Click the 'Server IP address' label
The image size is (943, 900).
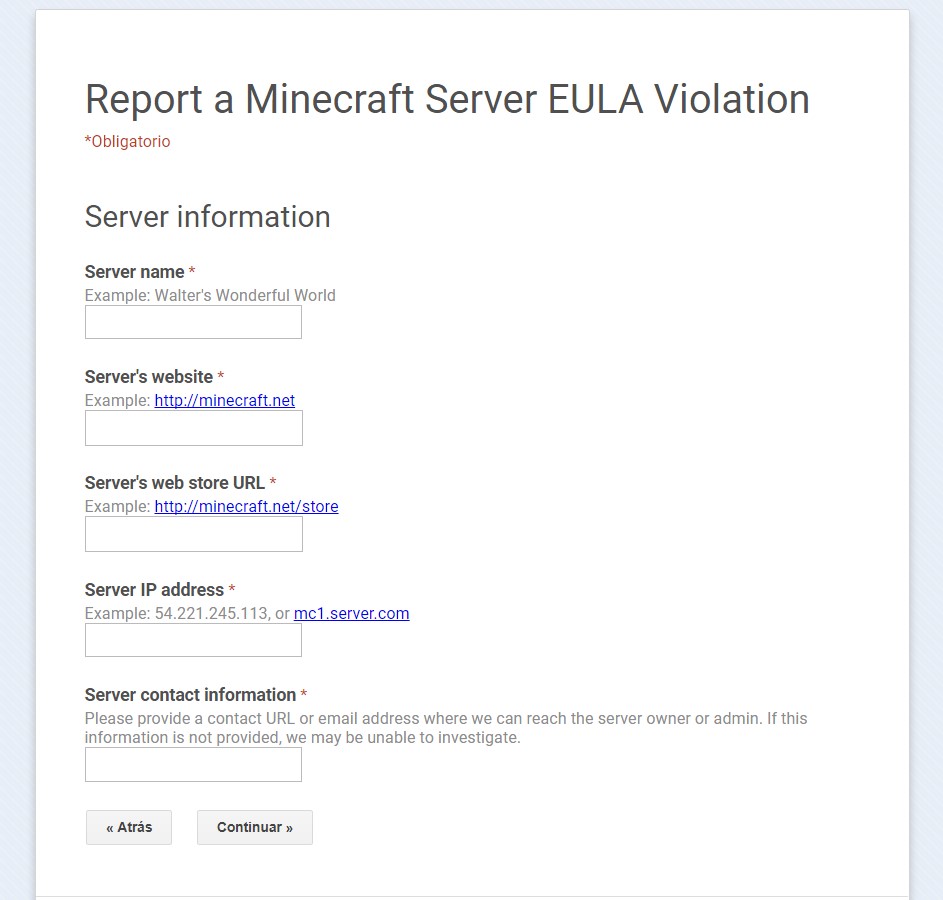(x=155, y=590)
